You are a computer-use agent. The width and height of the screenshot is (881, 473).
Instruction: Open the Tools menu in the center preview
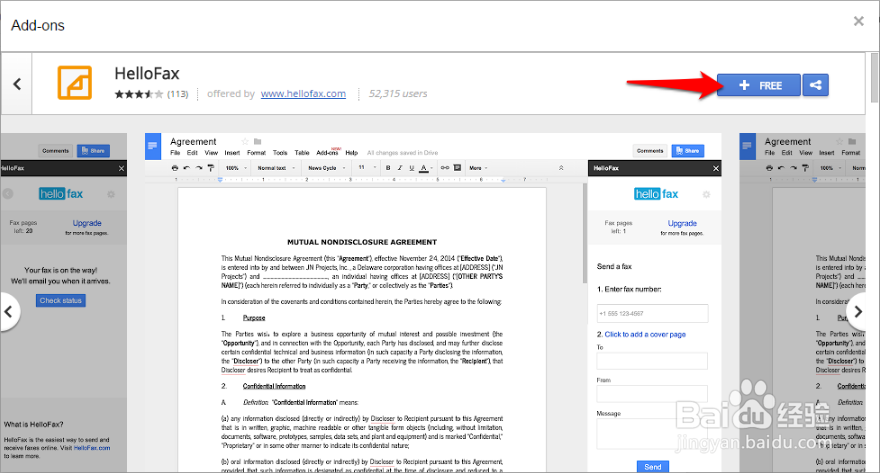click(x=280, y=153)
